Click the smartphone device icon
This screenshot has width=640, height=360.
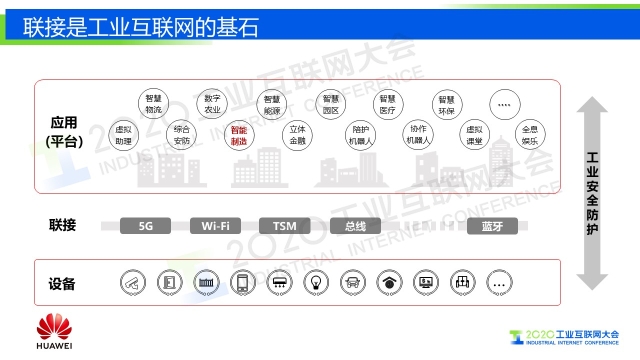(x=243, y=282)
